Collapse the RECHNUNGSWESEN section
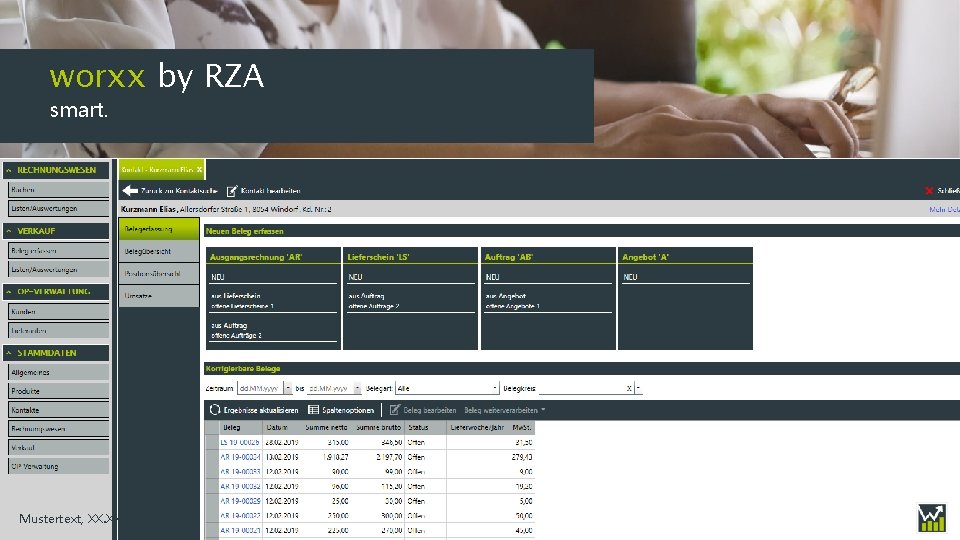Screen dimensions: 960x540 click(x=9, y=170)
